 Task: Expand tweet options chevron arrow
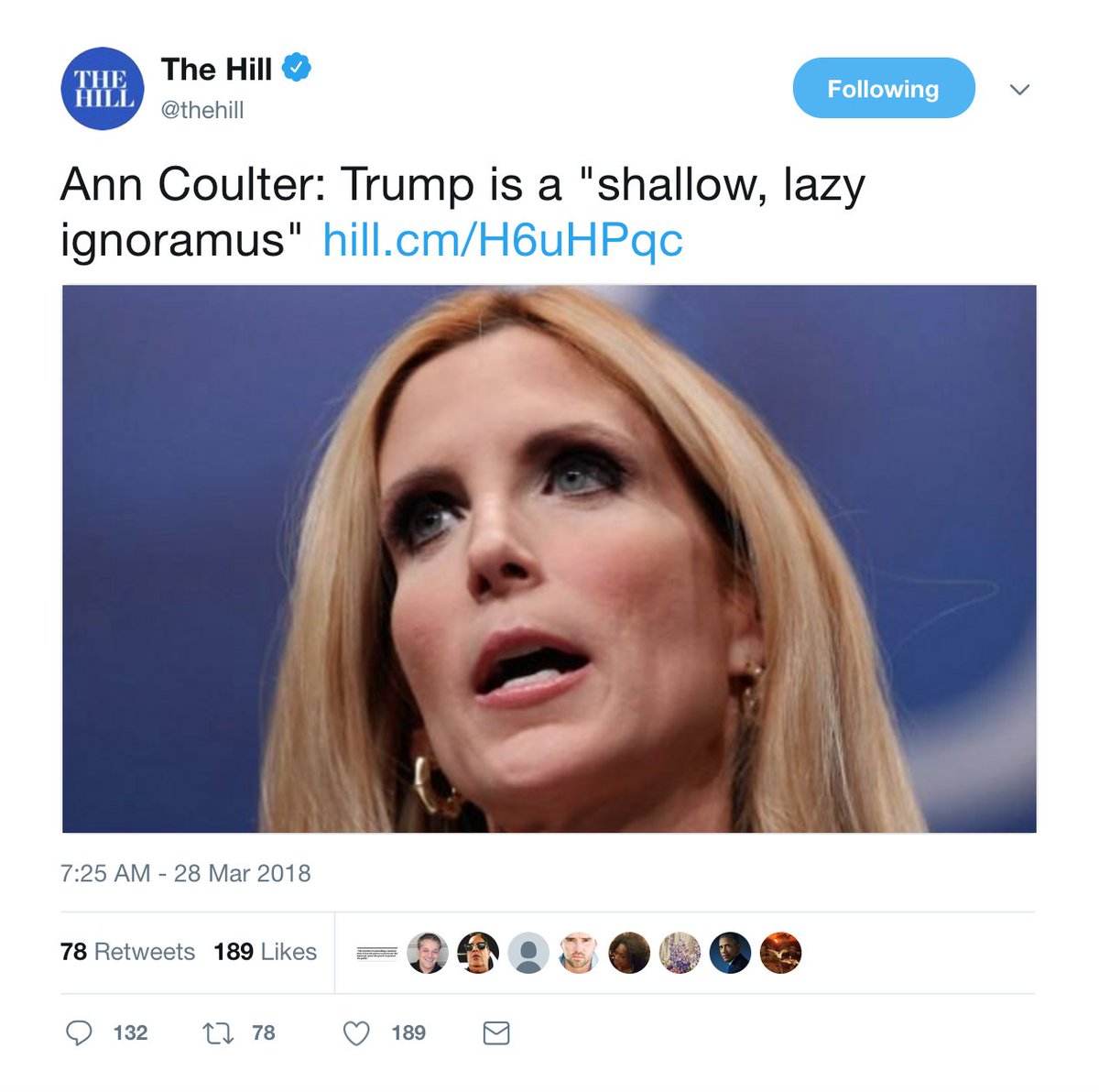[x=1019, y=89]
